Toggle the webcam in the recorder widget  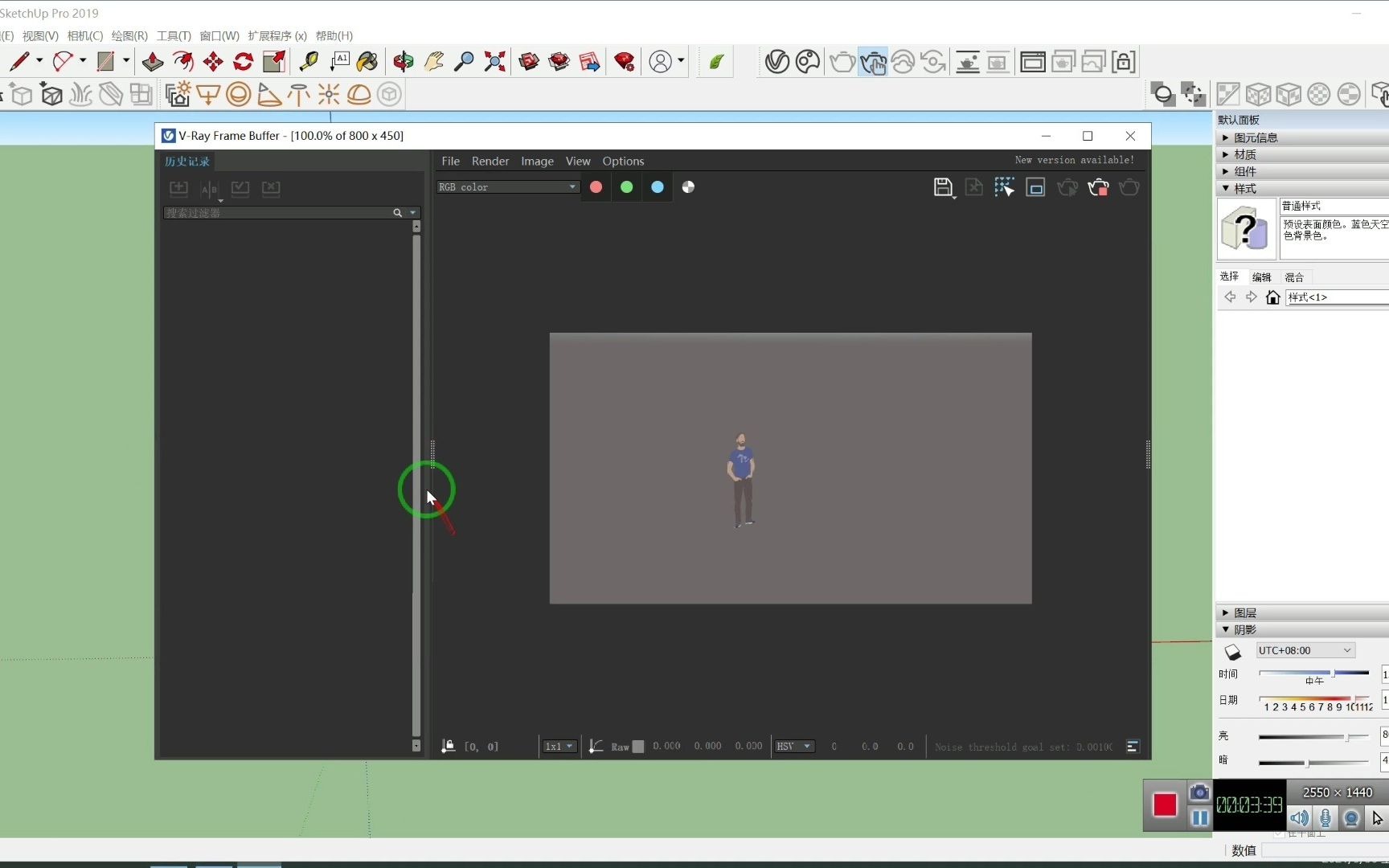[1352, 818]
